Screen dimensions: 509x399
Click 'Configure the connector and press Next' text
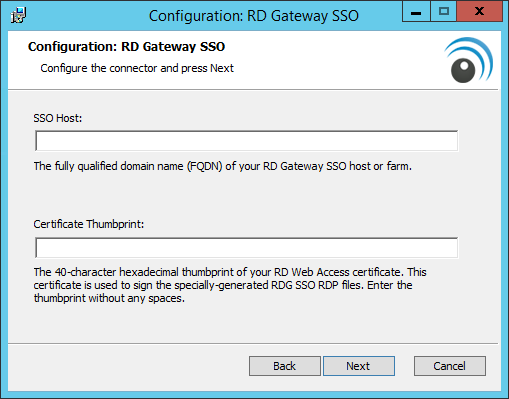(137, 68)
